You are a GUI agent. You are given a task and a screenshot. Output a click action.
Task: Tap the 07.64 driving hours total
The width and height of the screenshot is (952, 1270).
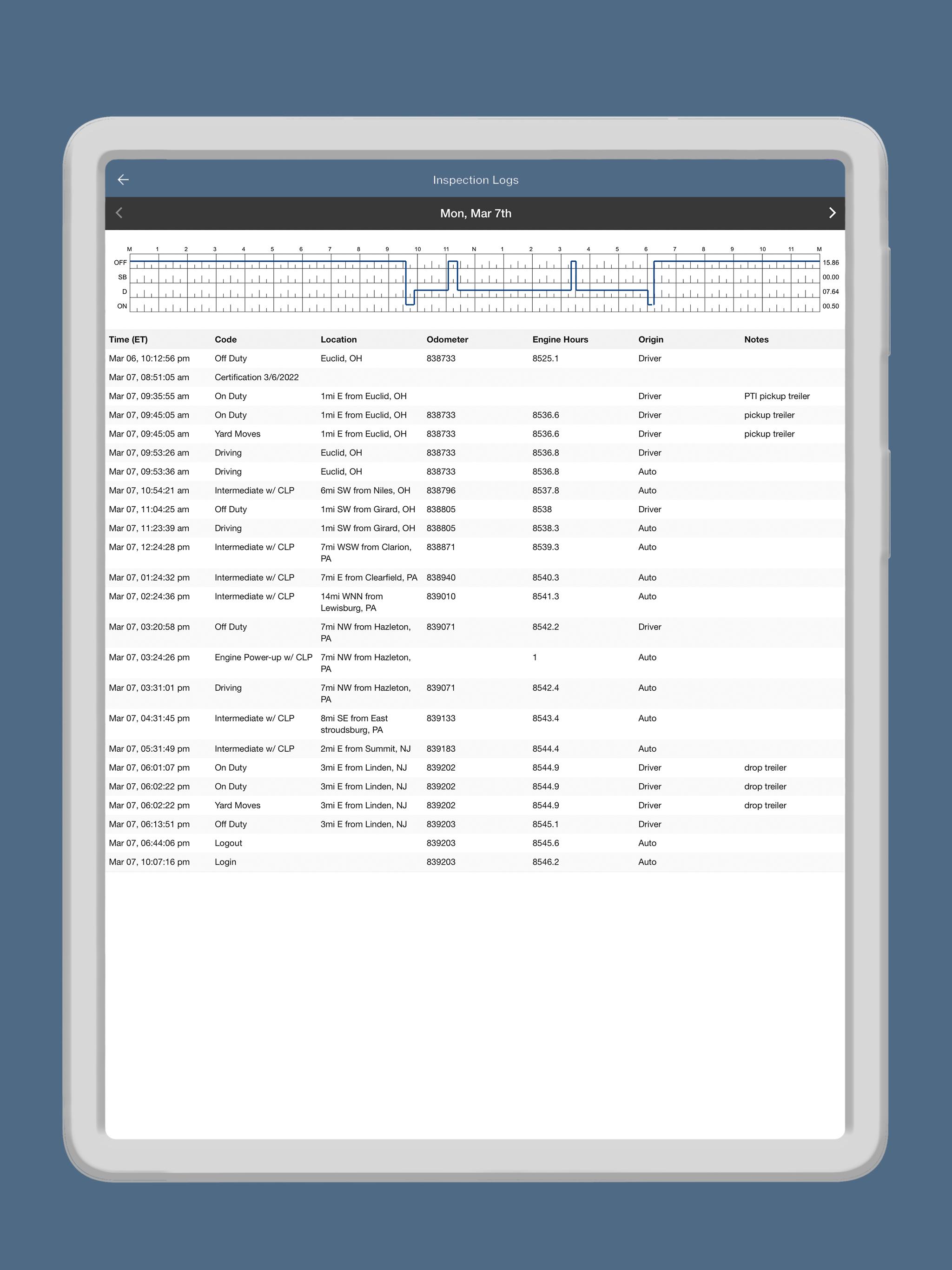pyautogui.click(x=830, y=291)
